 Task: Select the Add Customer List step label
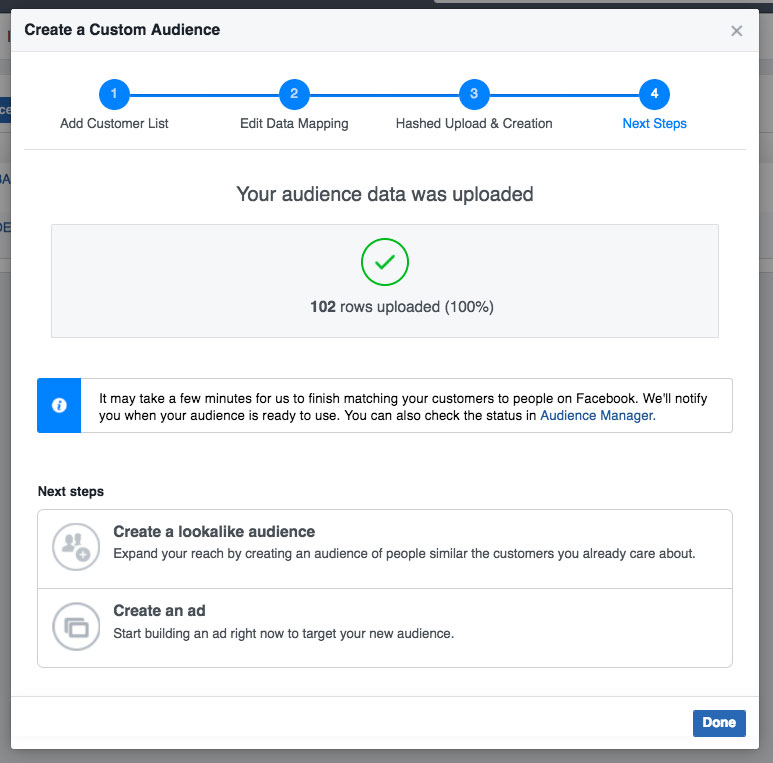tap(114, 123)
